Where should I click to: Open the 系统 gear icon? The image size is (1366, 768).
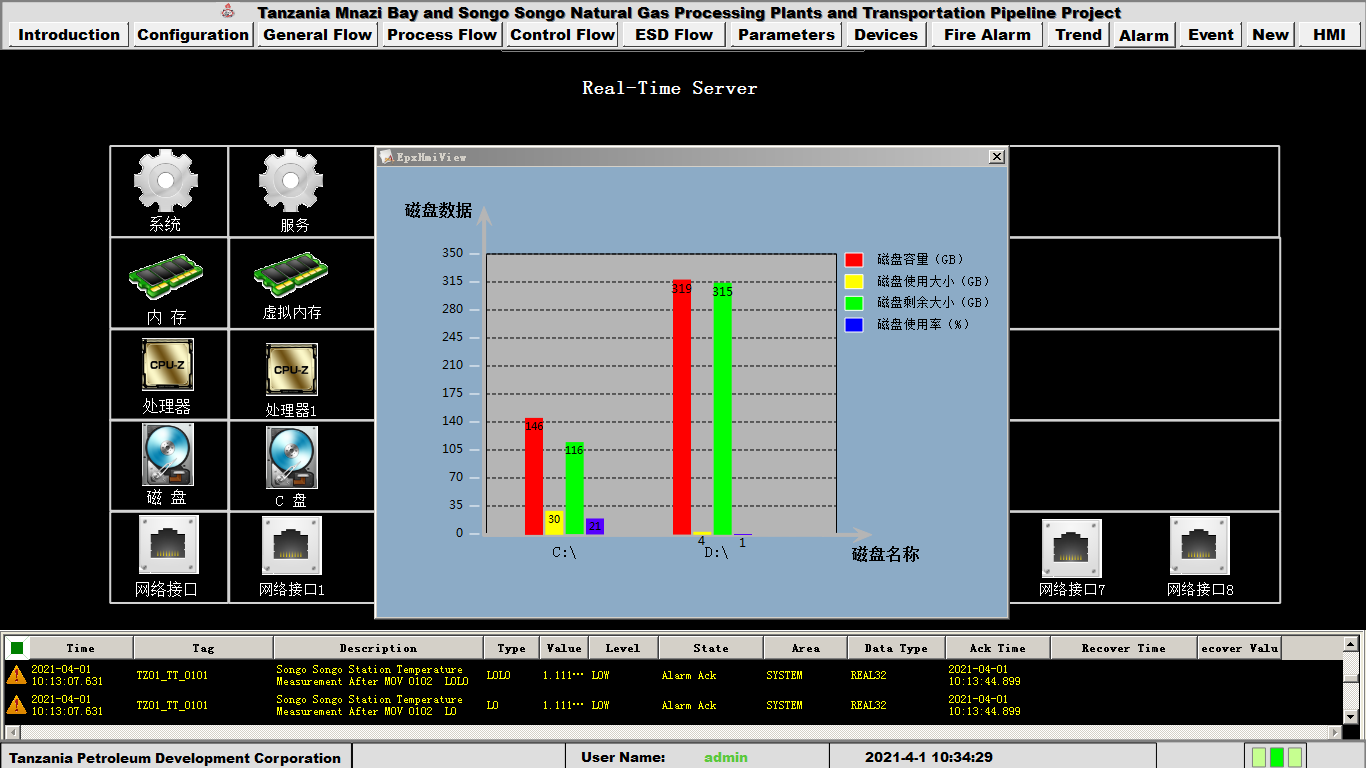click(x=166, y=181)
